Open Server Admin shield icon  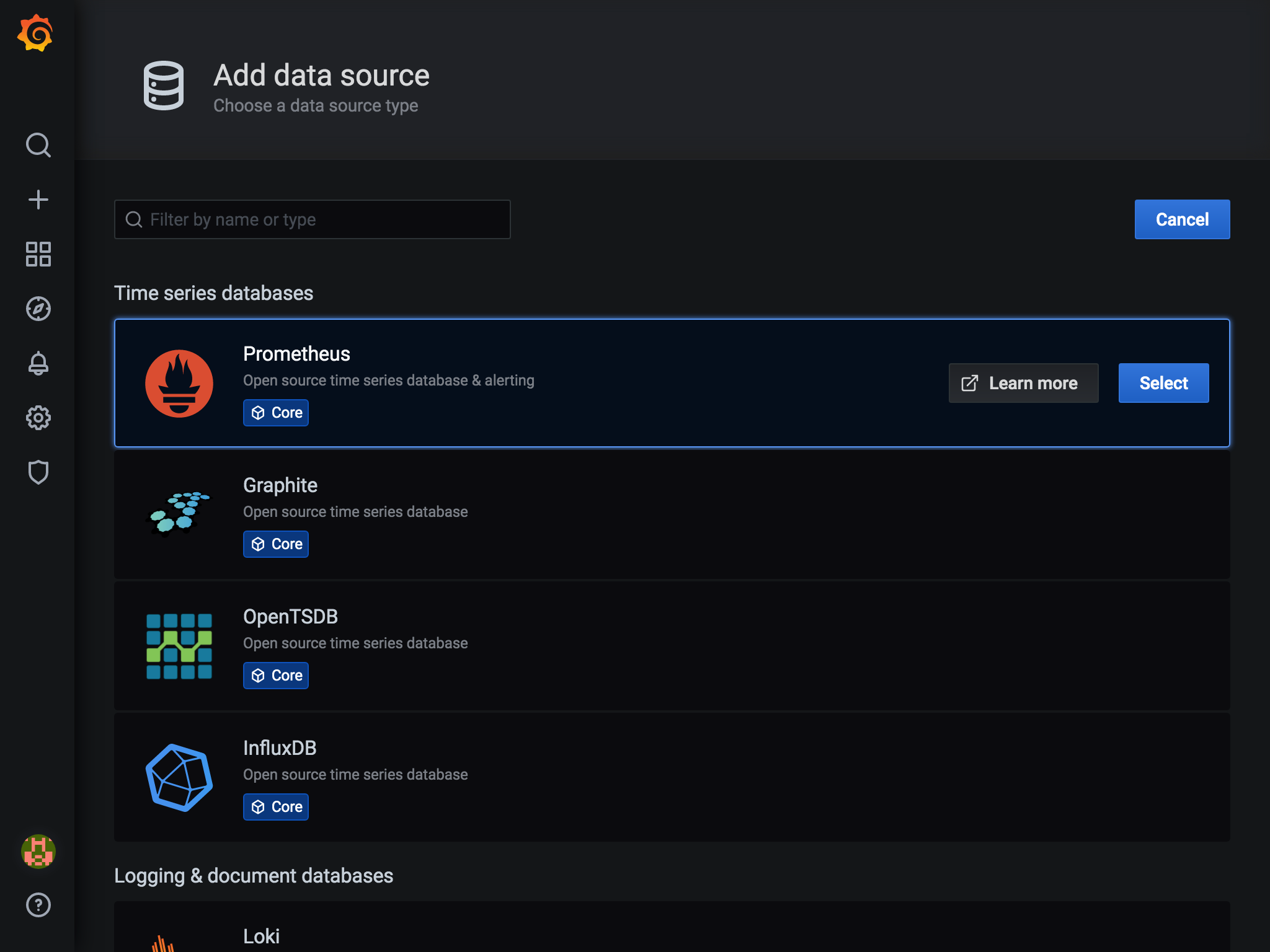[38, 472]
